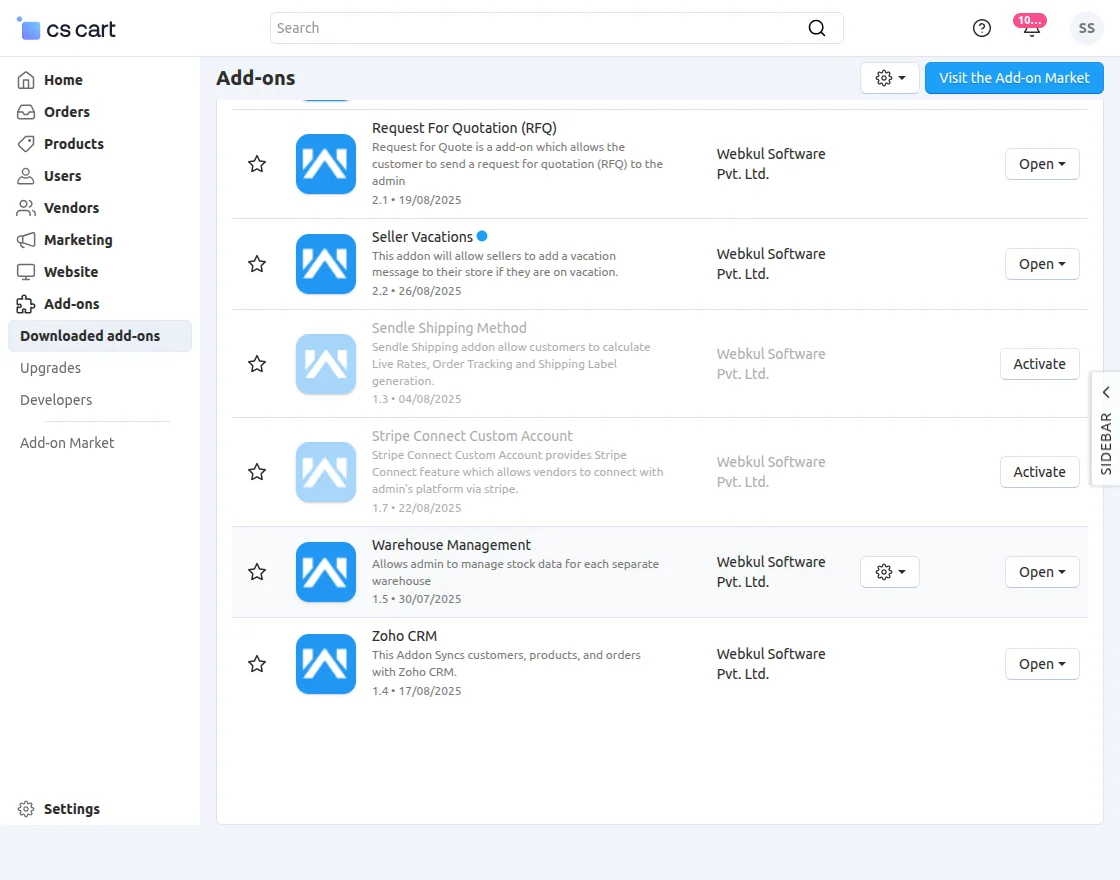This screenshot has height=880, width=1120.
Task: Click version text '2.1 • 19/08/2025'
Action: (416, 200)
